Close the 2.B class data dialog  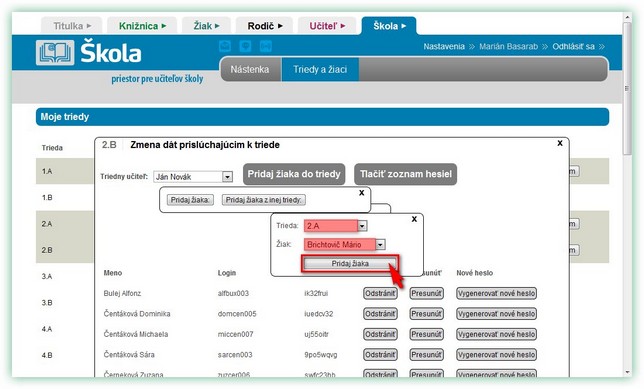pos(560,143)
